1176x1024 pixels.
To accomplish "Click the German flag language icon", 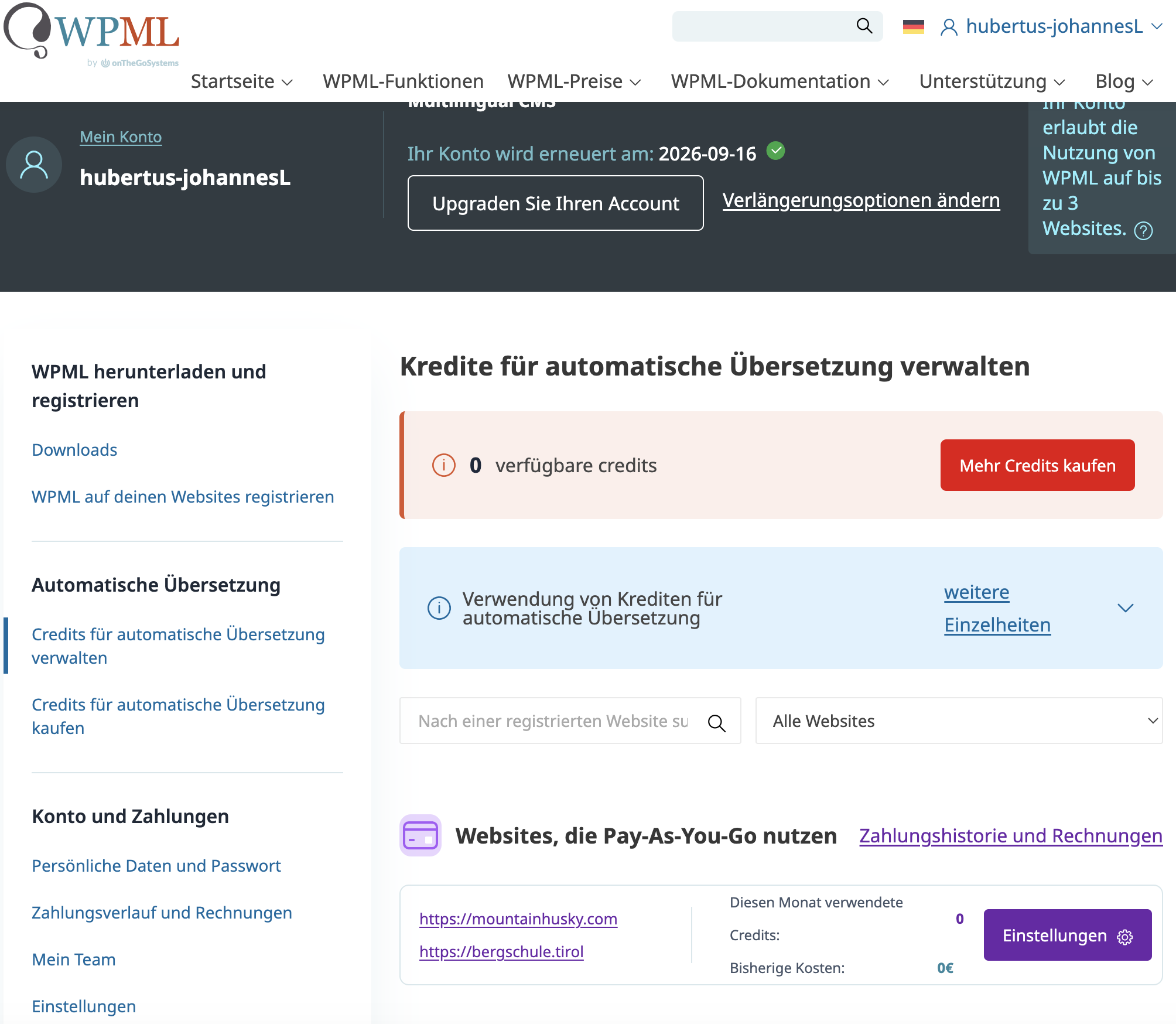I will [x=913, y=27].
